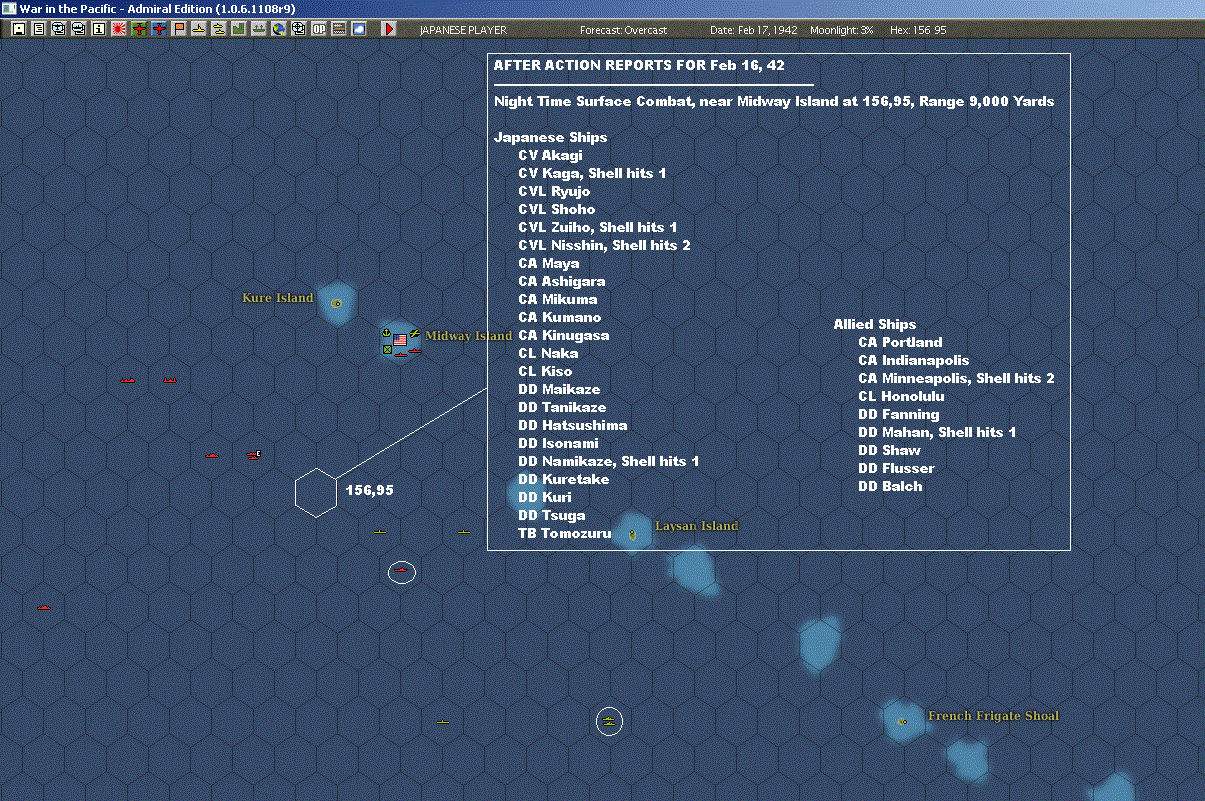Image resolution: width=1205 pixels, height=801 pixels.
Task: Click 'CA Portland' in the Allied list
Action: [900, 342]
